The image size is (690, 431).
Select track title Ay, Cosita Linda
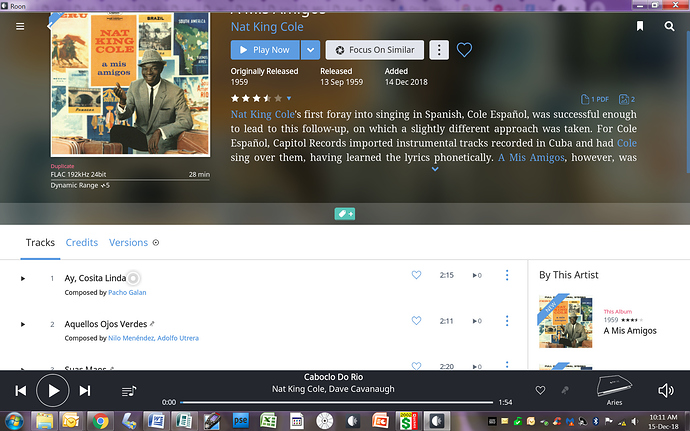pos(95,278)
